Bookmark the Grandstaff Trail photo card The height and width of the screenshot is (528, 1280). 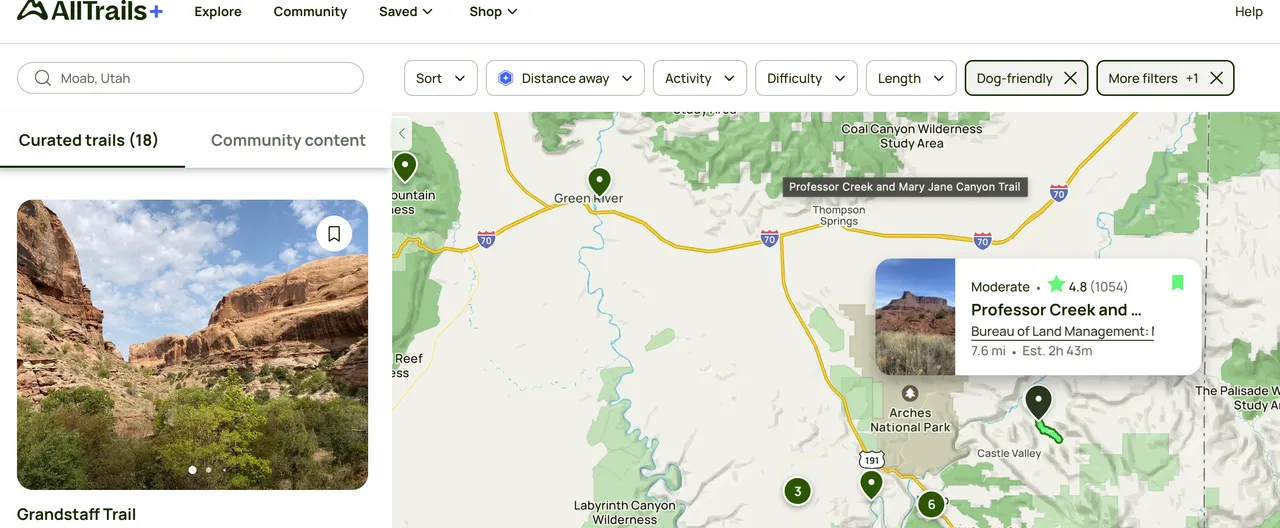click(x=334, y=234)
